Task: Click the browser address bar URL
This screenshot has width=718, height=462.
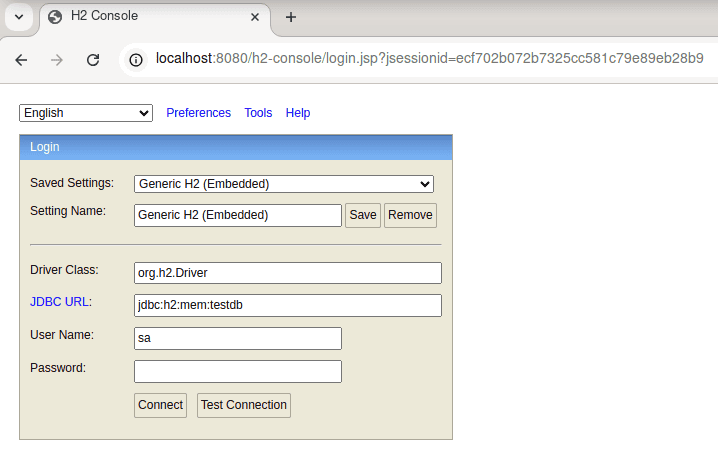Action: 430,59
